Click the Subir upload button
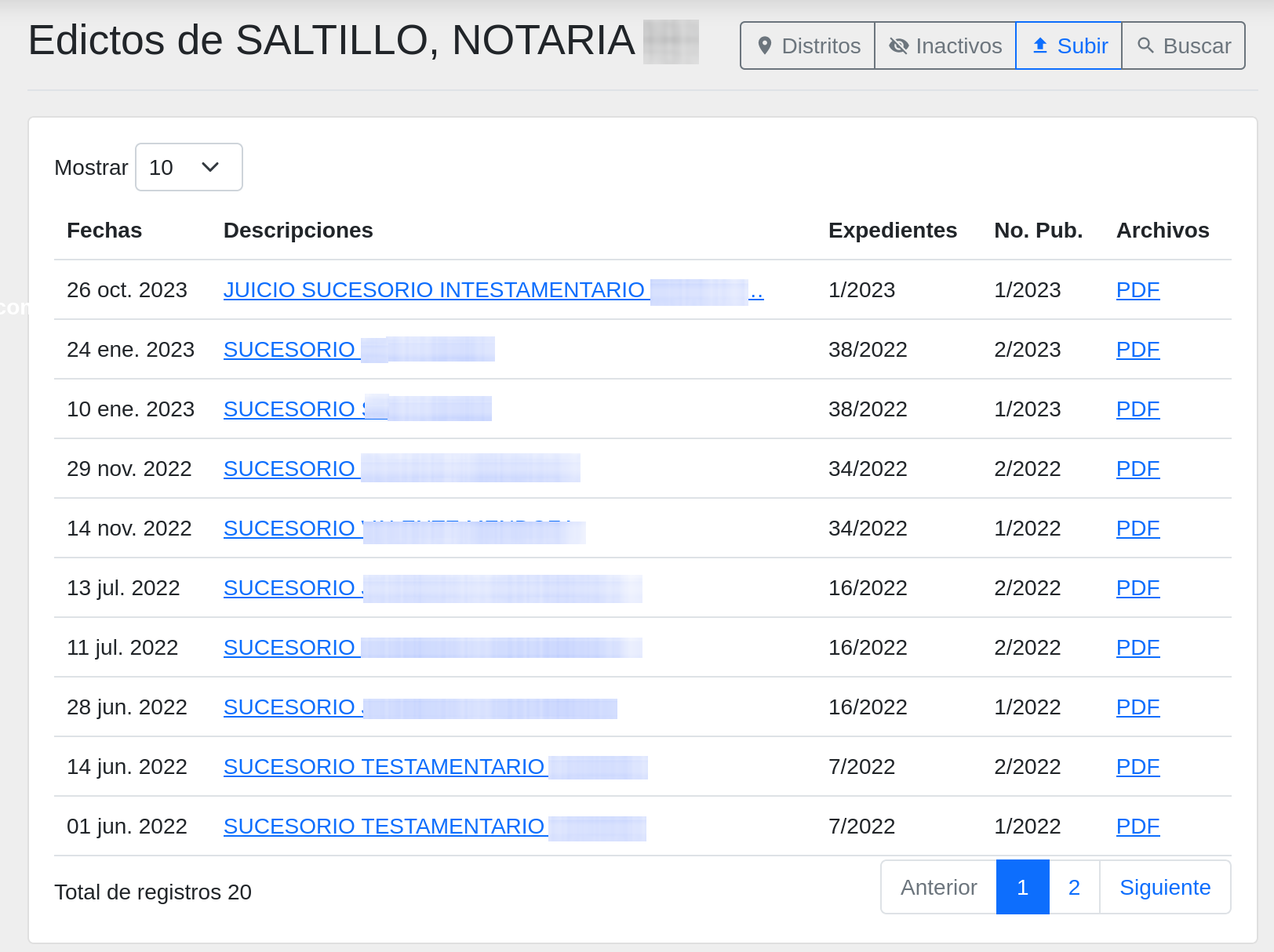The width and height of the screenshot is (1274, 952). click(1069, 45)
